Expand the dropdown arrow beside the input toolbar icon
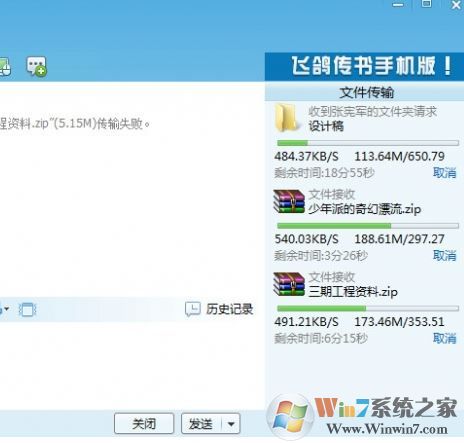 click(6, 309)
